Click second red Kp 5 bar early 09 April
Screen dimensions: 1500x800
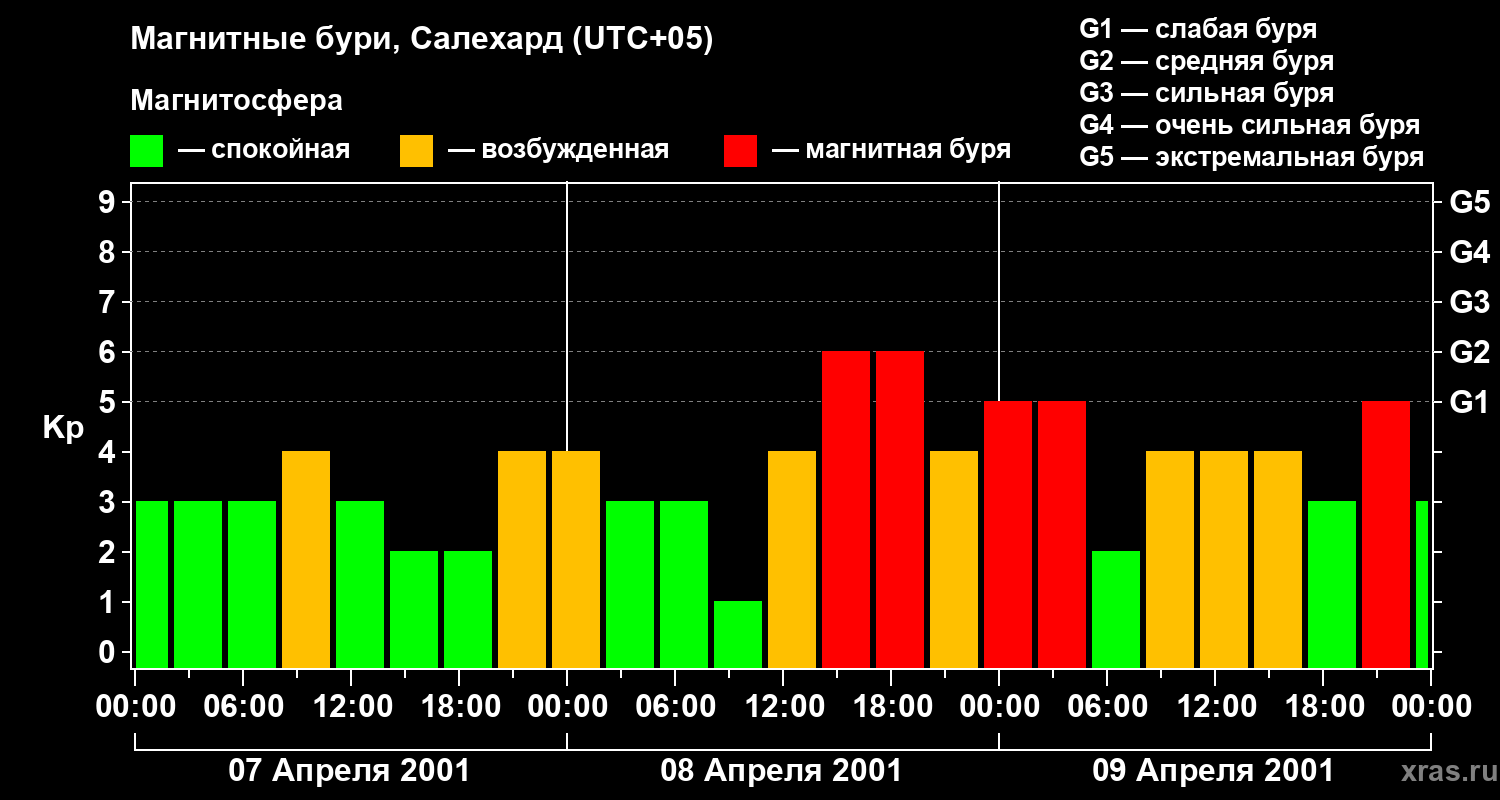pyautogui.click(x=1062, y=534)
